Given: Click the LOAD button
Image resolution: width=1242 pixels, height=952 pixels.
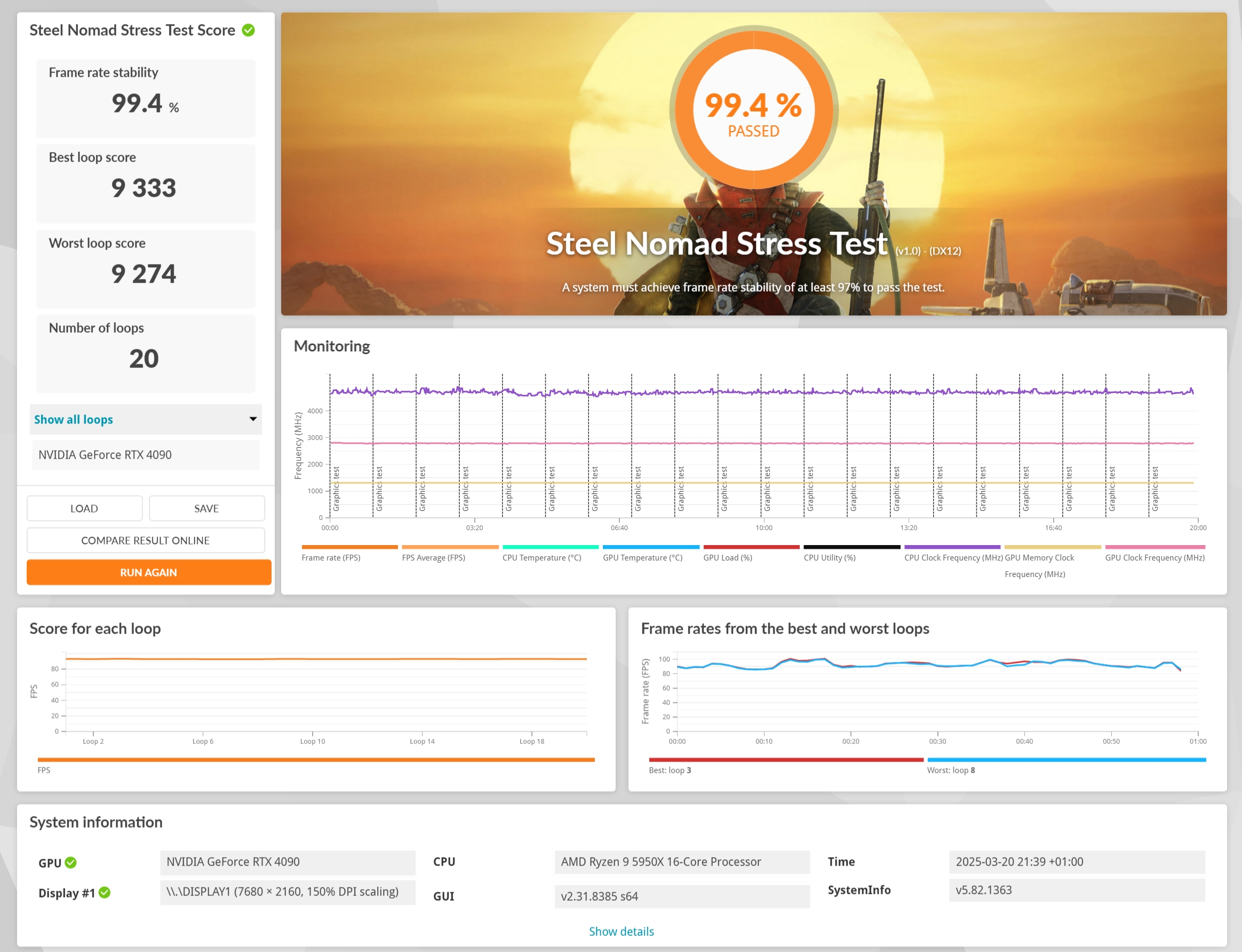Looking at the screenshot, I should tap(84, 508).
